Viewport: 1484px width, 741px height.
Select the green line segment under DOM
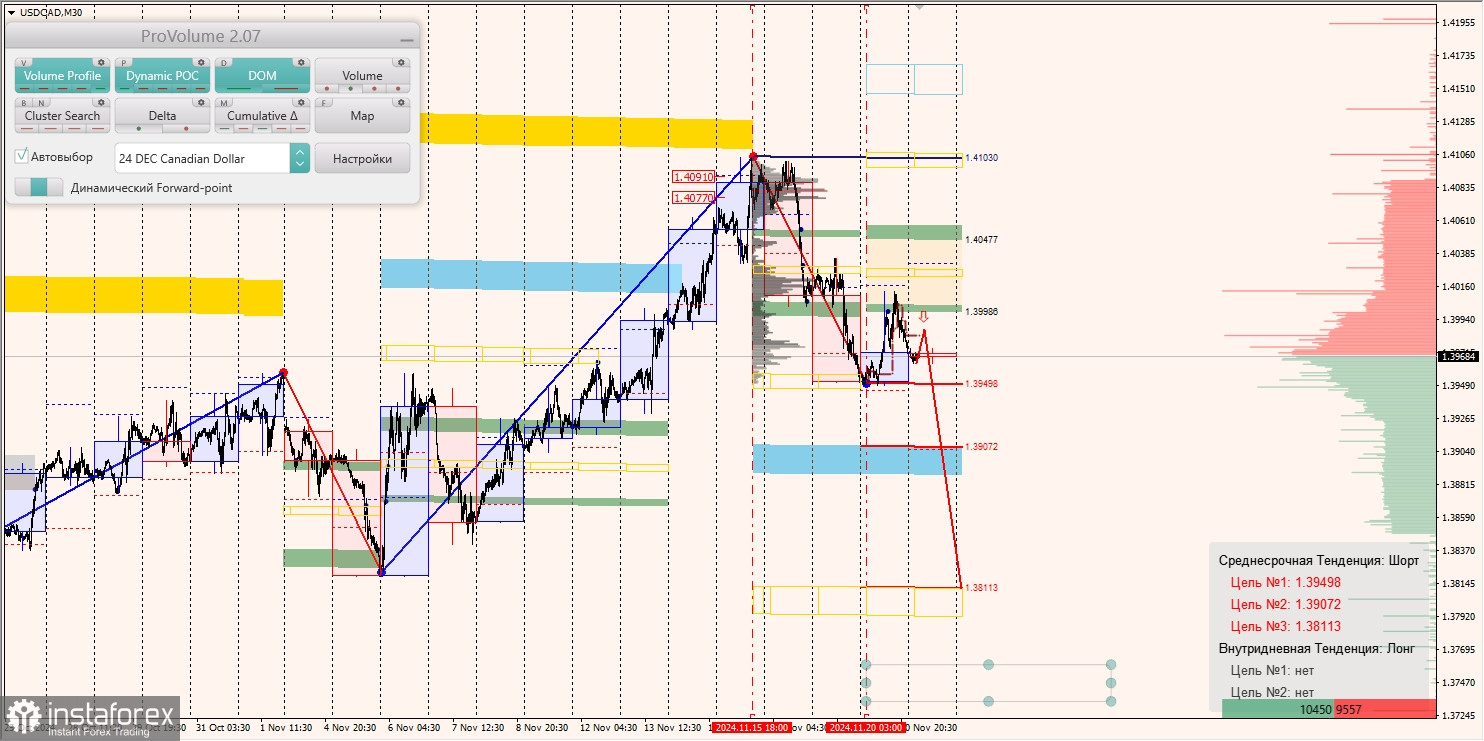tap(239, 89)
